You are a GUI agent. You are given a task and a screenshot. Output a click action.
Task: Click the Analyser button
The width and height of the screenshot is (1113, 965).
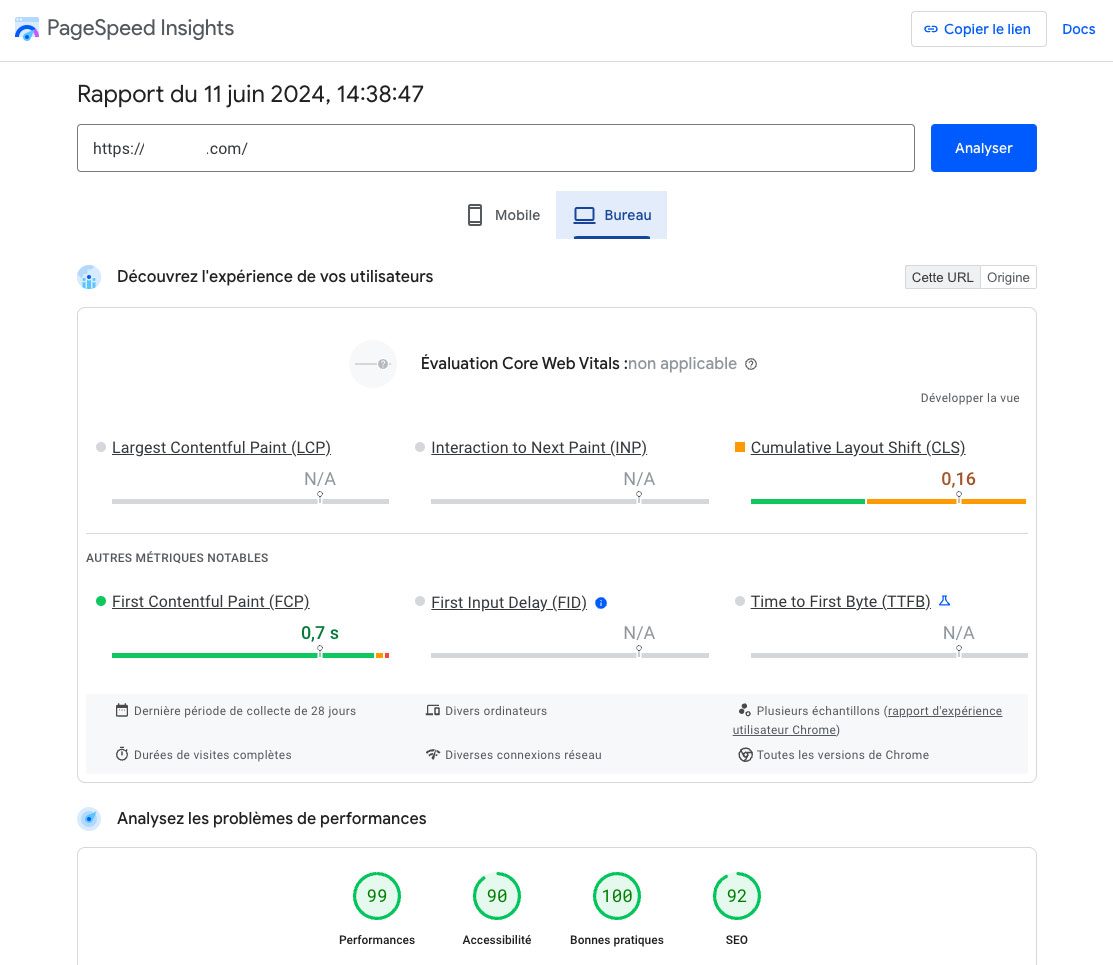pos(983,148)
